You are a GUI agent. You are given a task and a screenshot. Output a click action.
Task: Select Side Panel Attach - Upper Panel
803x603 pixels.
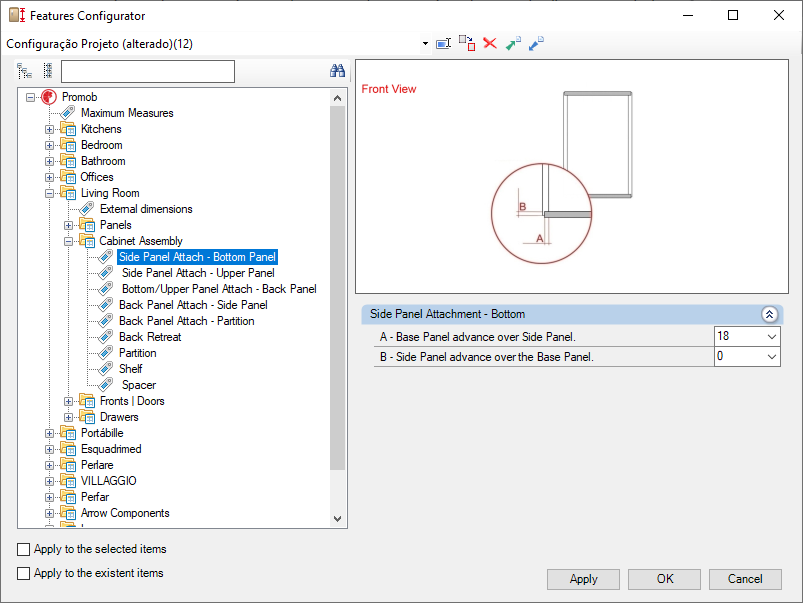click(x=198, y=273)
